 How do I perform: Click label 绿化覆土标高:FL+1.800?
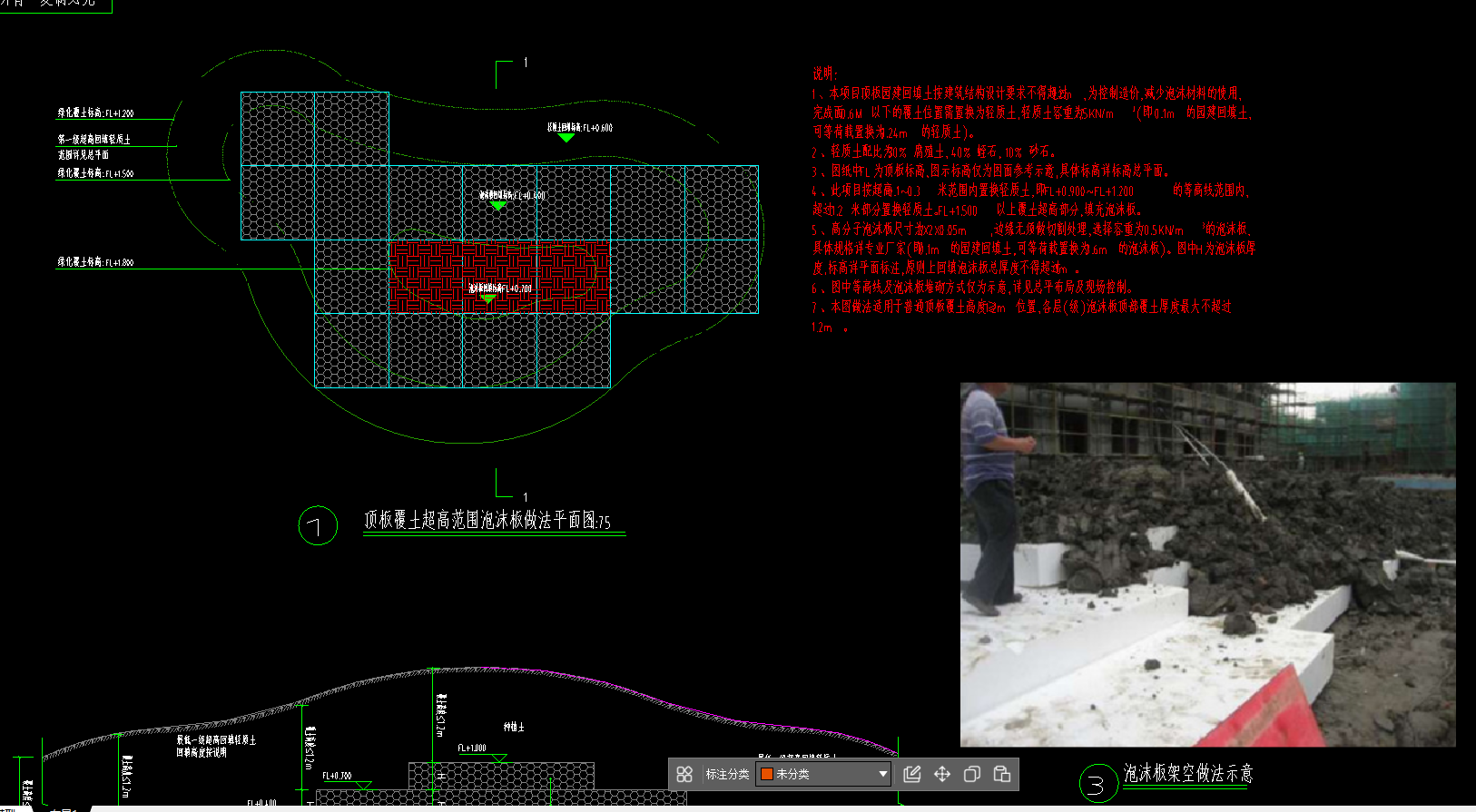(95, 262)
